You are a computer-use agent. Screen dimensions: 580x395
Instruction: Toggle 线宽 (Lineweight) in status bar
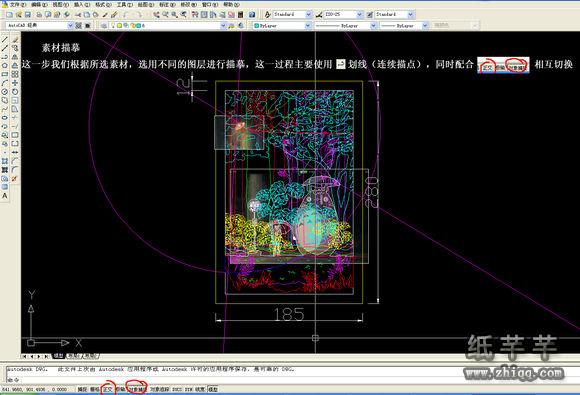click(200, 389)
